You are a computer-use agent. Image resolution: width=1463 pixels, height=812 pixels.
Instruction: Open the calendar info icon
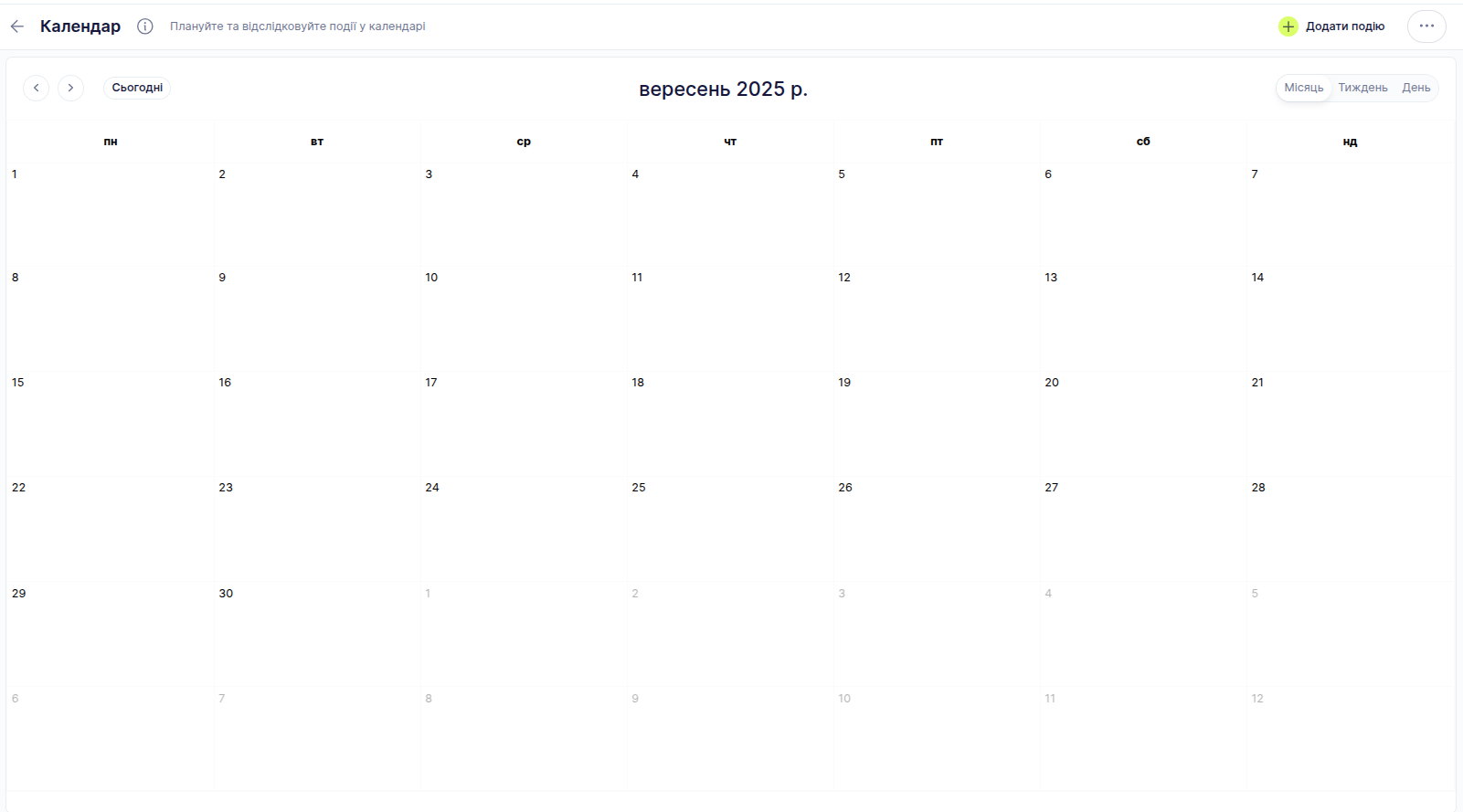point(145,26)
